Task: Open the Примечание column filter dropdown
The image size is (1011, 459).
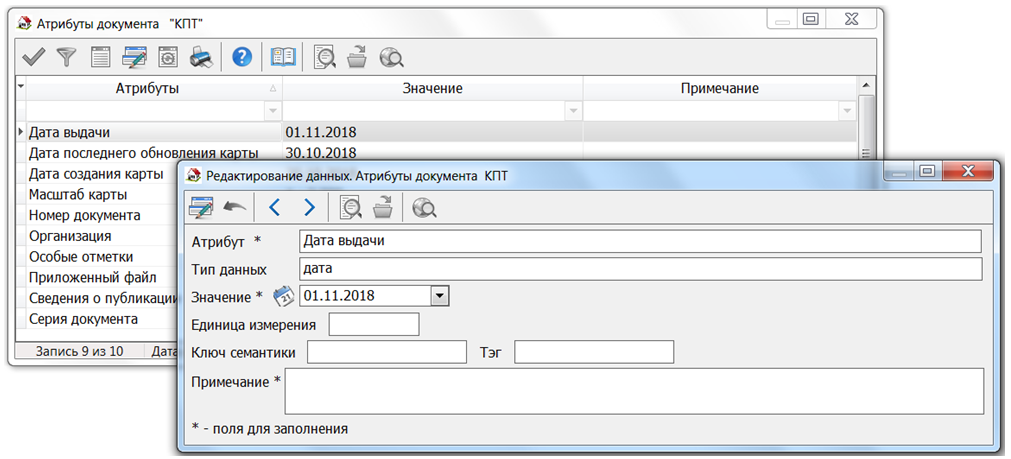Action: [x=848, y=110]
